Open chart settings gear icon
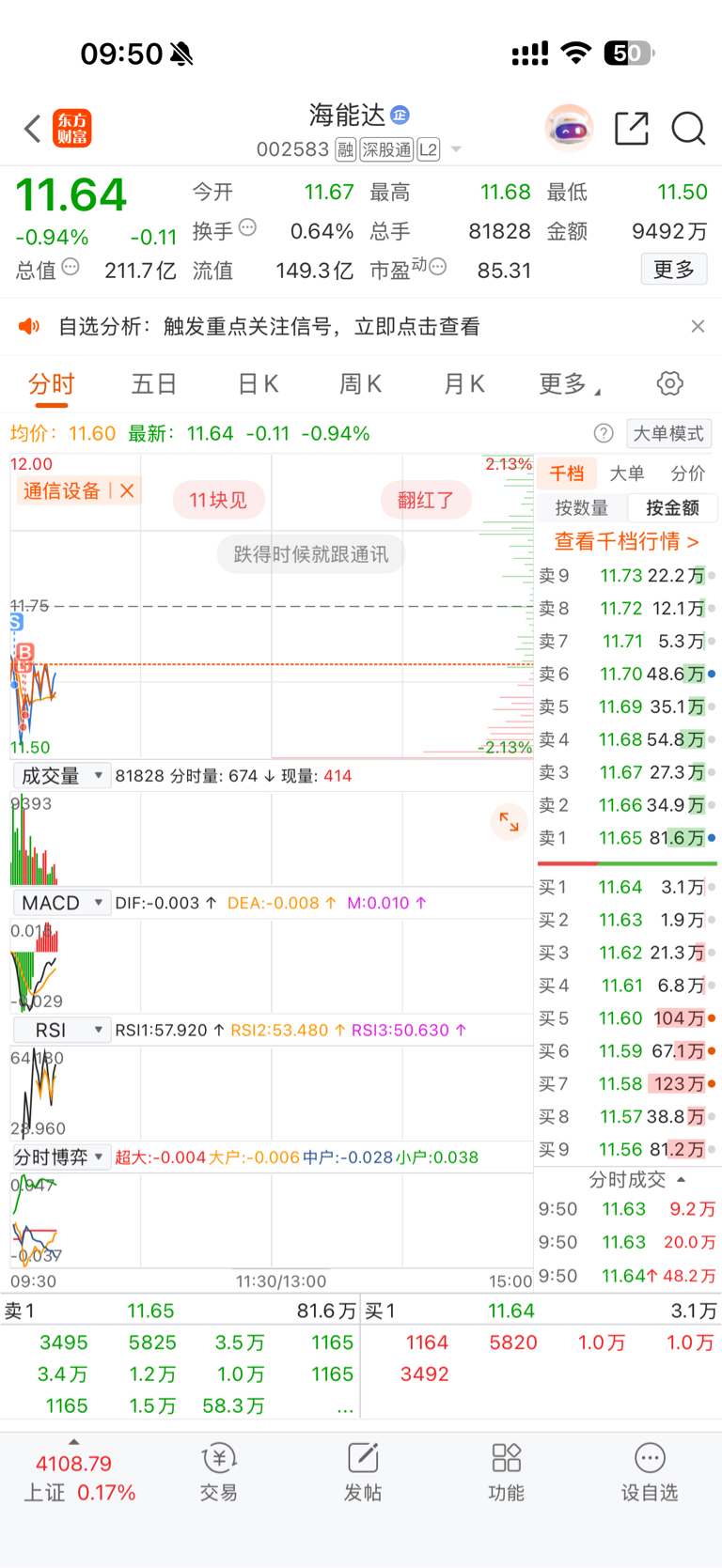Screen dimensions: 722x1568 point(669,383)
